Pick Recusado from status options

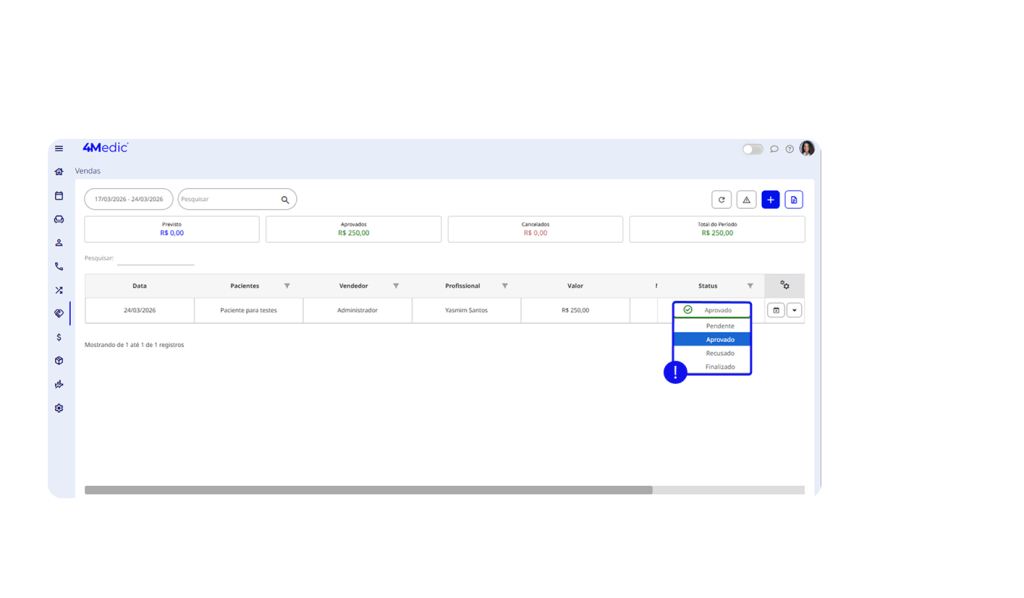[720, 353]
